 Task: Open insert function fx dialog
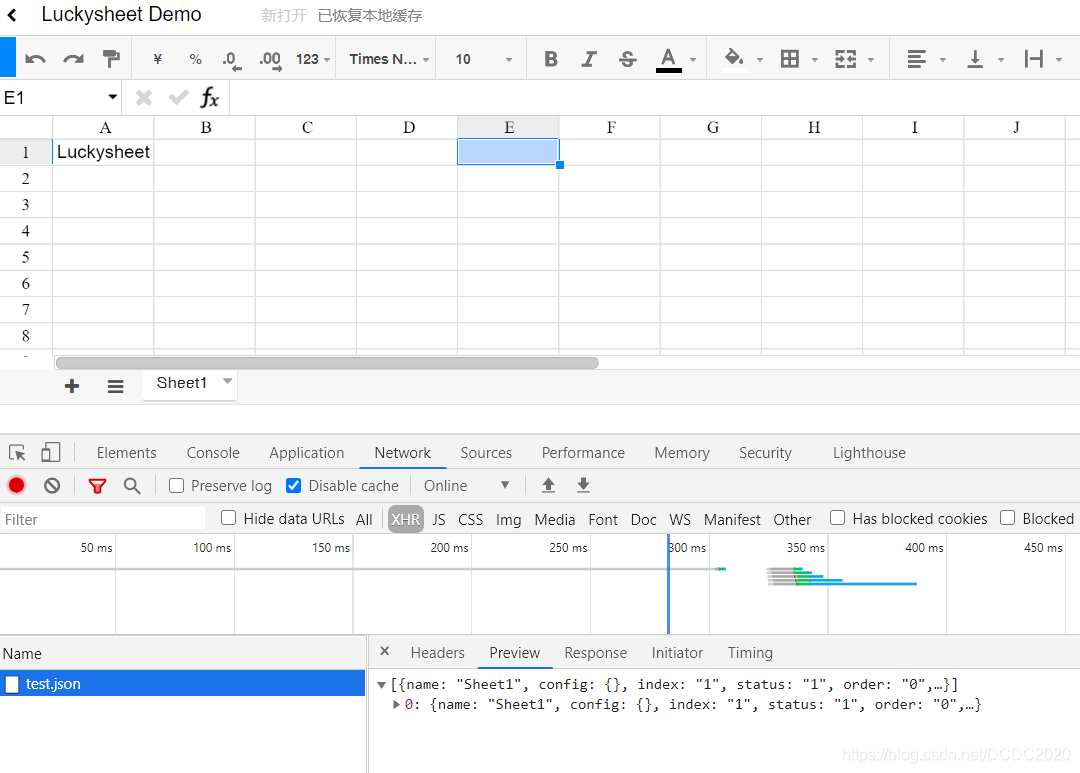coord(209,98)
